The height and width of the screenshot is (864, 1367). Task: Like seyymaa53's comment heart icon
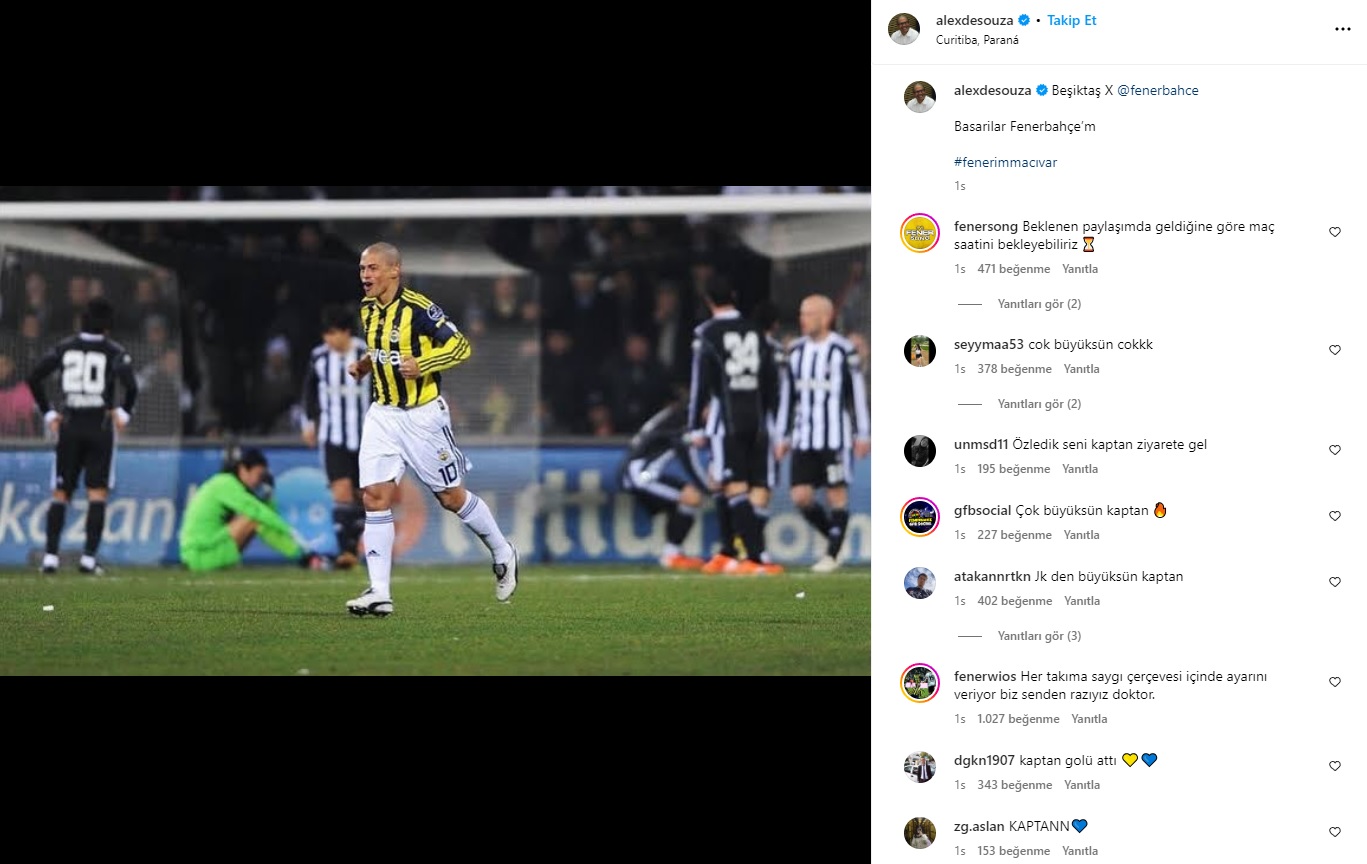coord(1334,350)
